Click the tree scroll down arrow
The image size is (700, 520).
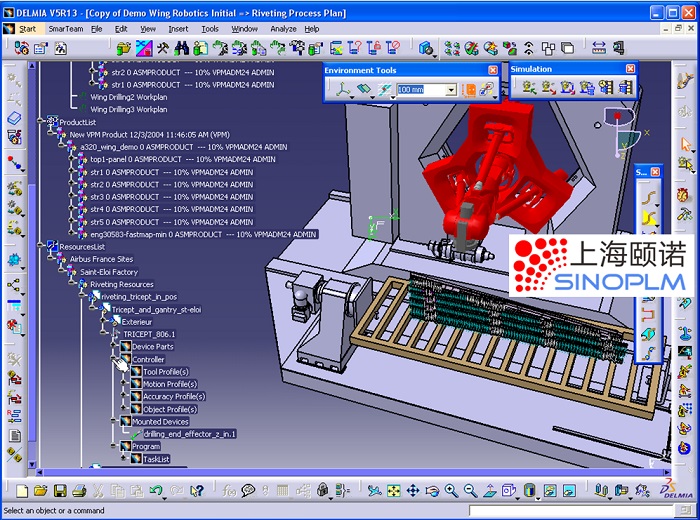[x=32, y=464]
